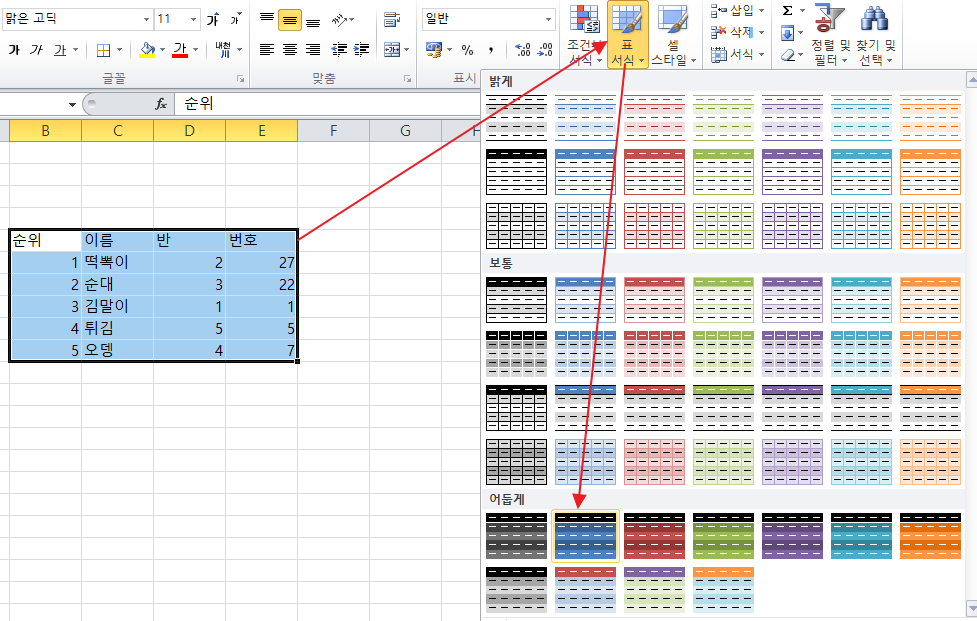977x621 pixels.
Task: Click the Clear eraser icon
Action: coord(788,55)
